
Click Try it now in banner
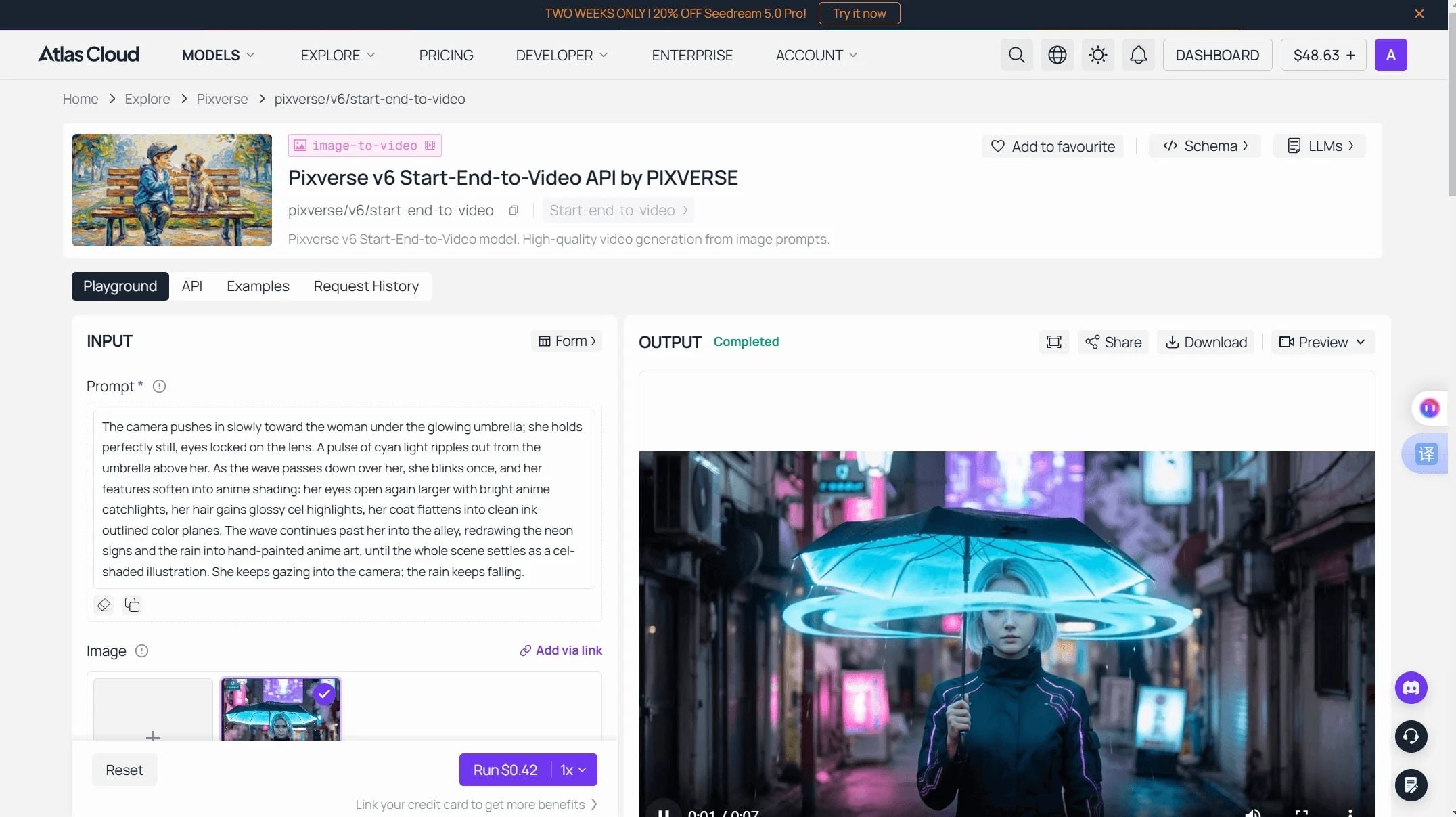[x=859, y=14]
